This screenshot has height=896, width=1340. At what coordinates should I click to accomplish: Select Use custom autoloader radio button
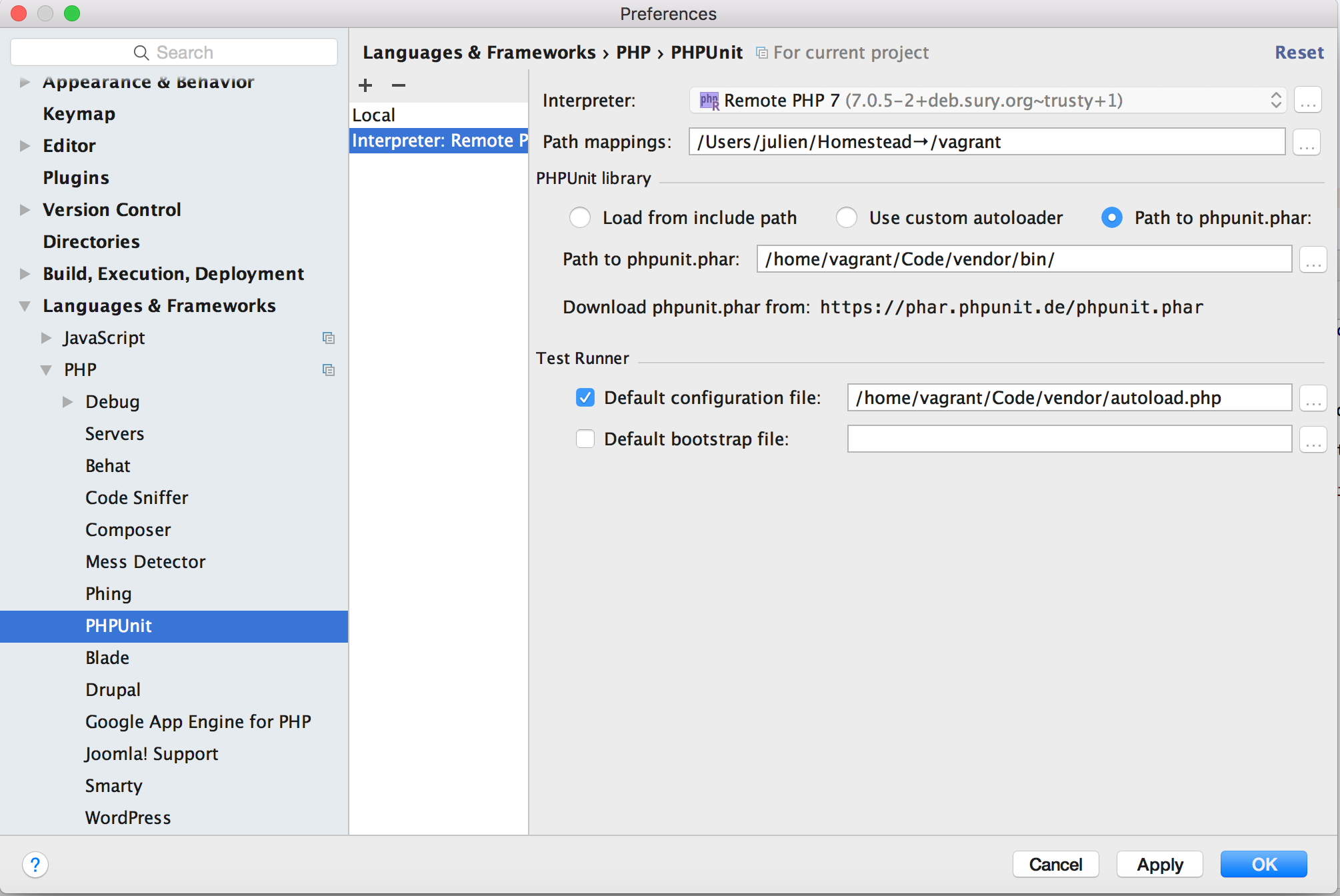(x=847, y=218)
